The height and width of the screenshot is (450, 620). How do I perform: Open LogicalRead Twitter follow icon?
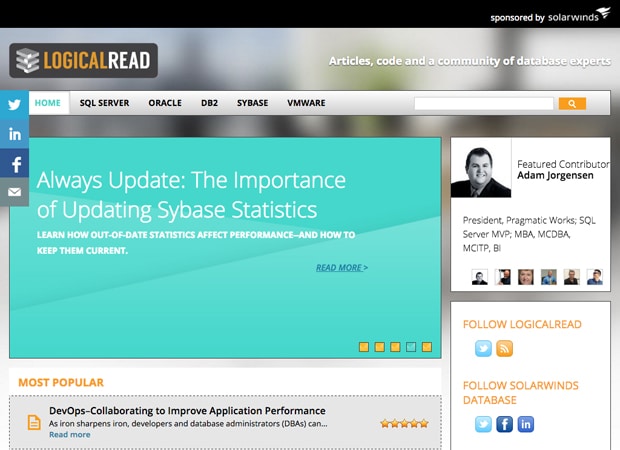(x=483, y=348)
